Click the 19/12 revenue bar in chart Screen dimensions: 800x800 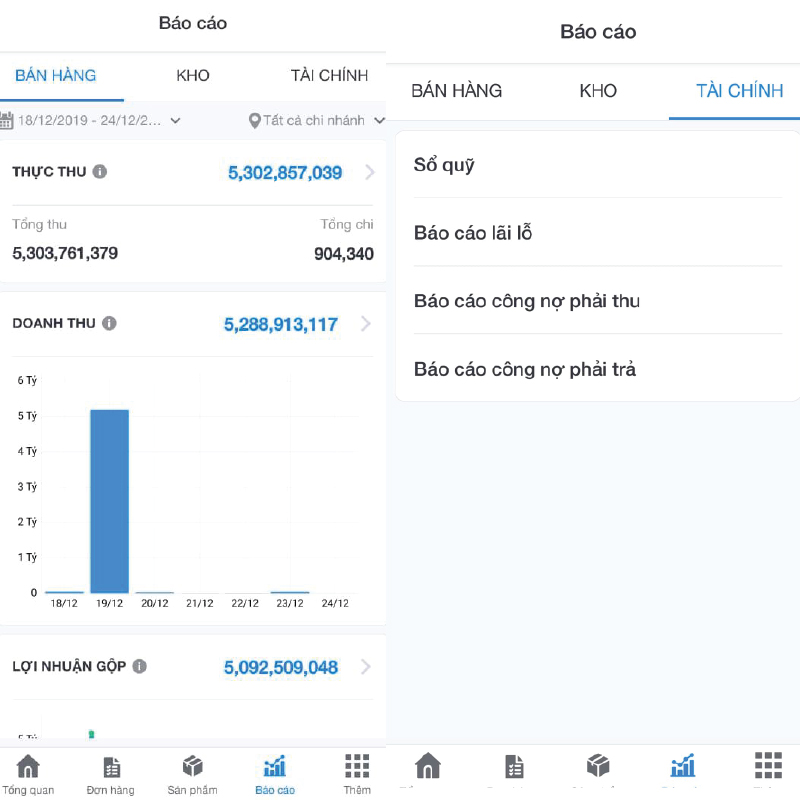110,500
